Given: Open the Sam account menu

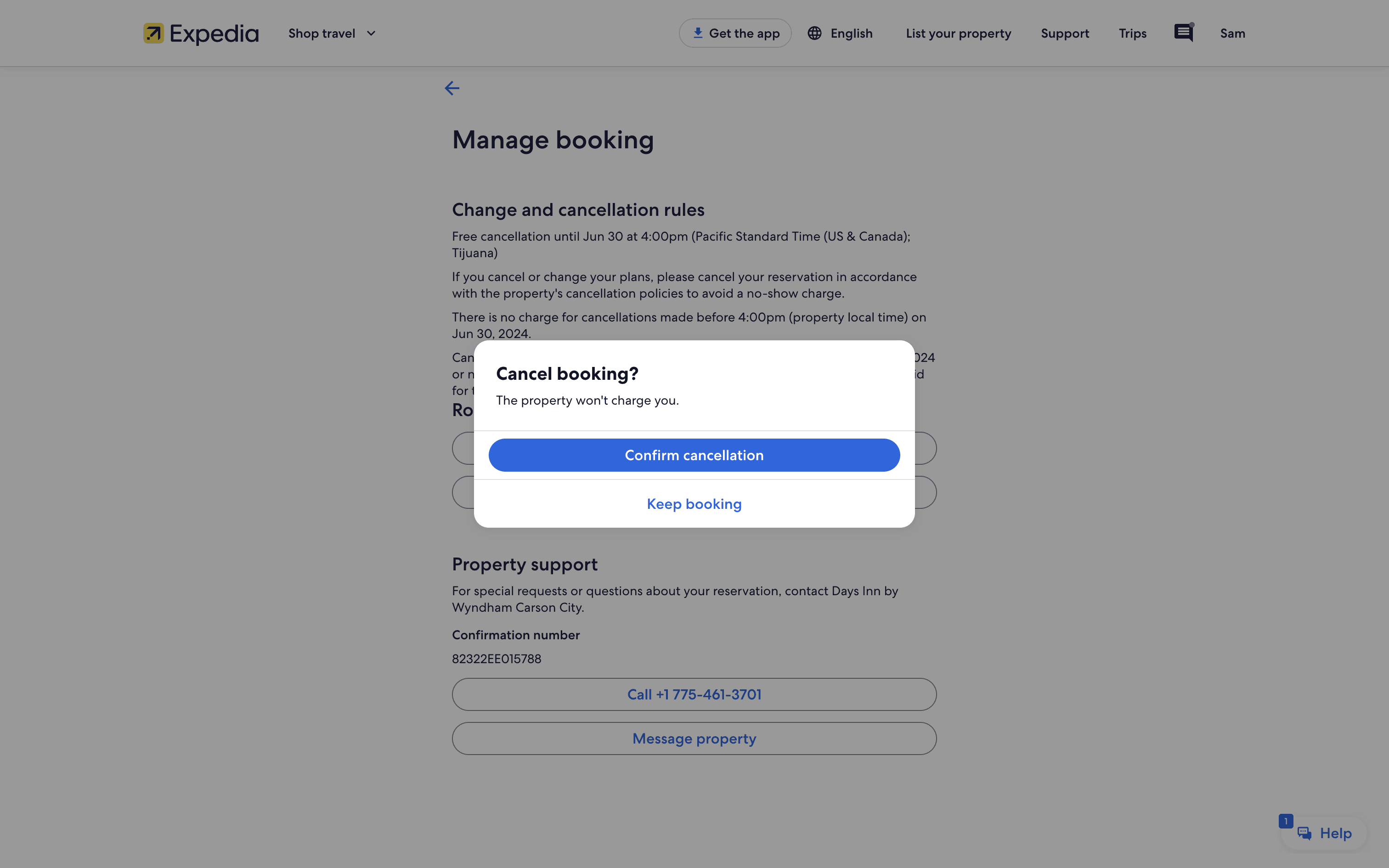Looking at the screenshot, I should pos(1232,33).
